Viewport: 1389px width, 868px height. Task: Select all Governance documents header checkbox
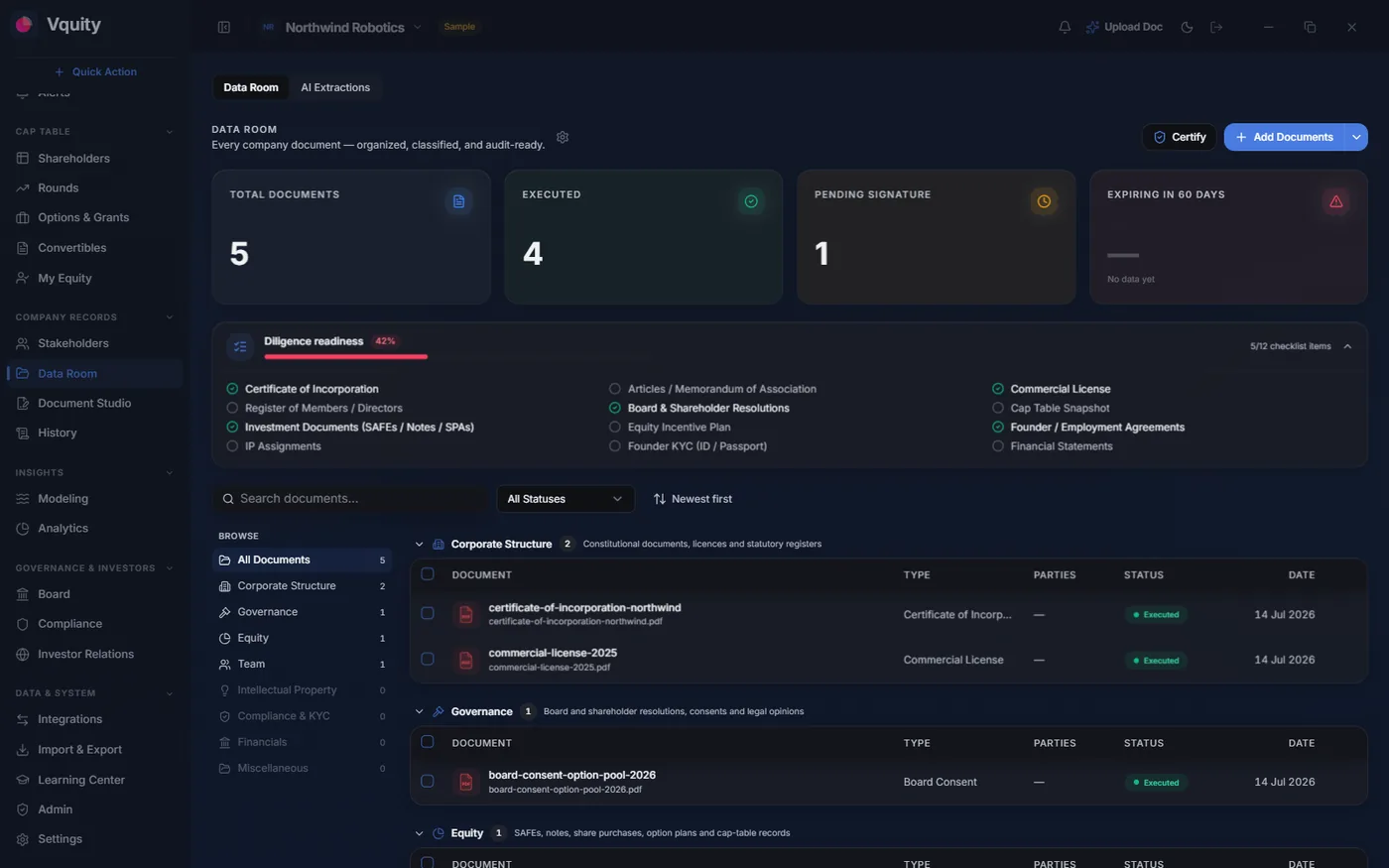coord(428,742)
